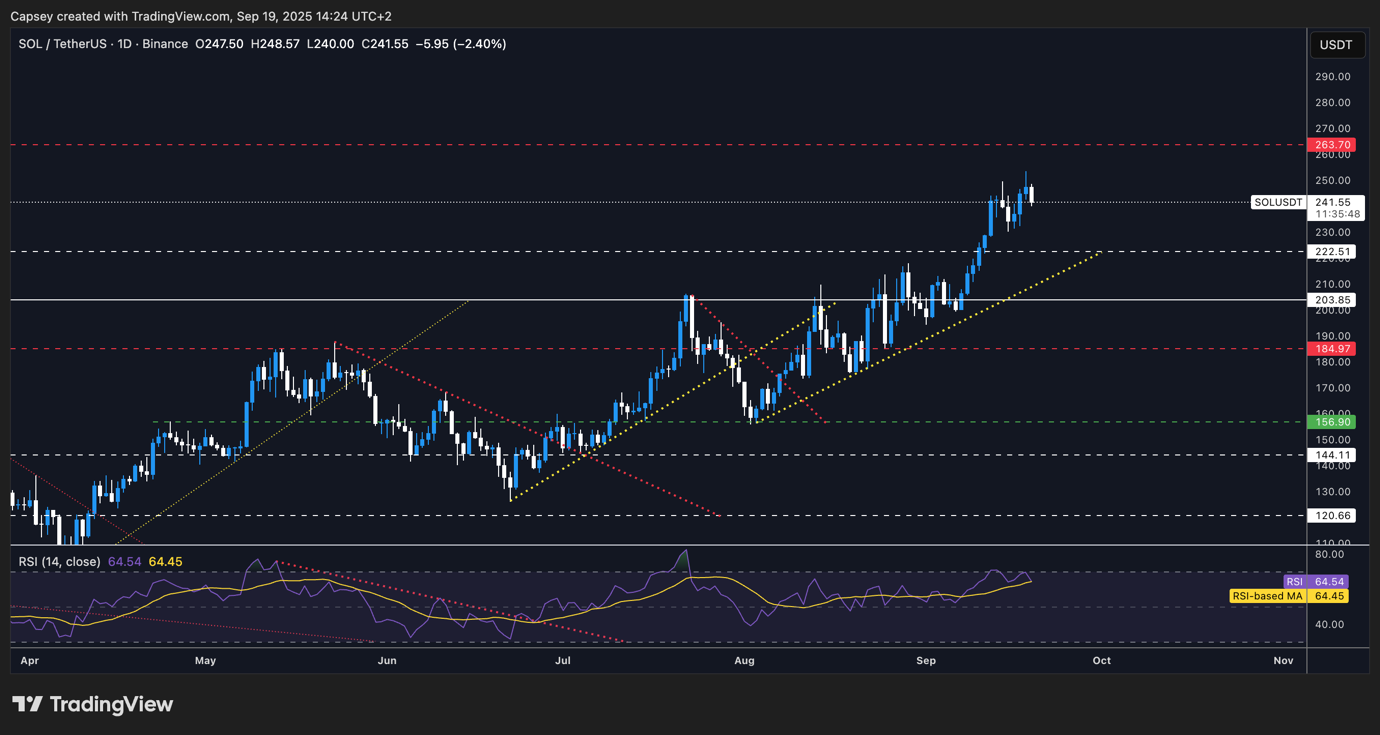Image resolution: width=1380 pixels, height=735 pixels.
Task: Open the USDT currency selector
Action: click(1336, 45)
